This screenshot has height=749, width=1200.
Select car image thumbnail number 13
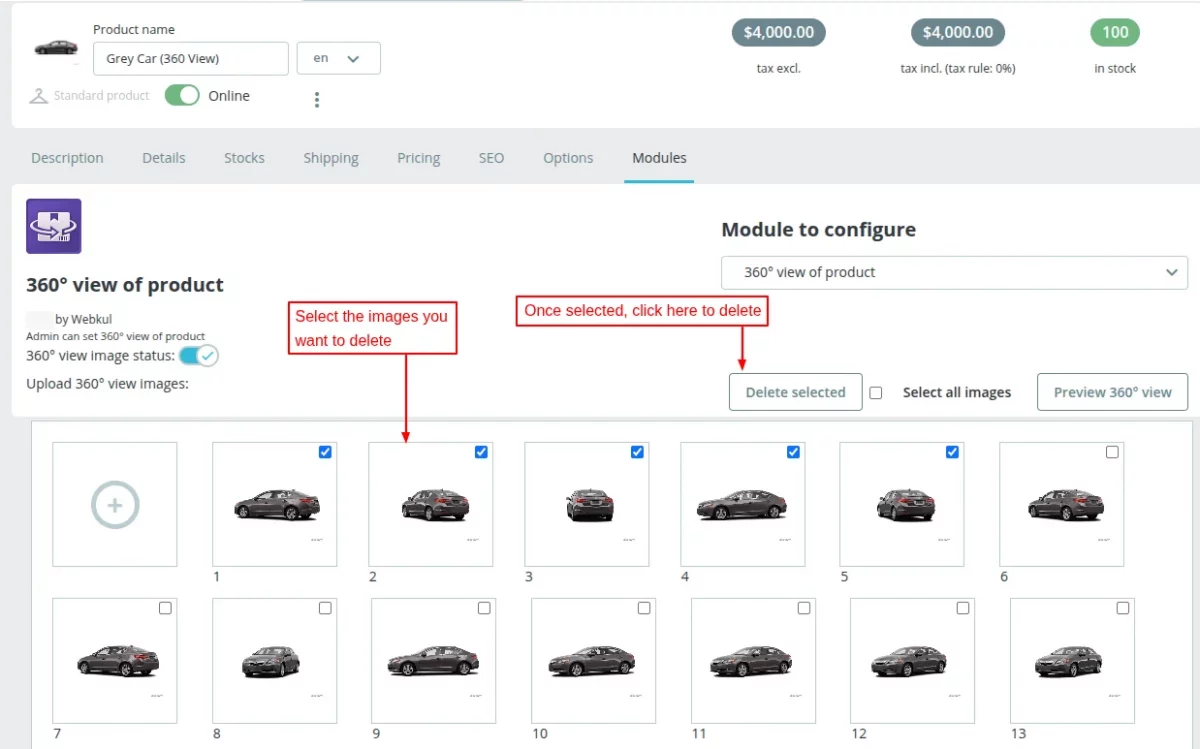coord(1071,660)
